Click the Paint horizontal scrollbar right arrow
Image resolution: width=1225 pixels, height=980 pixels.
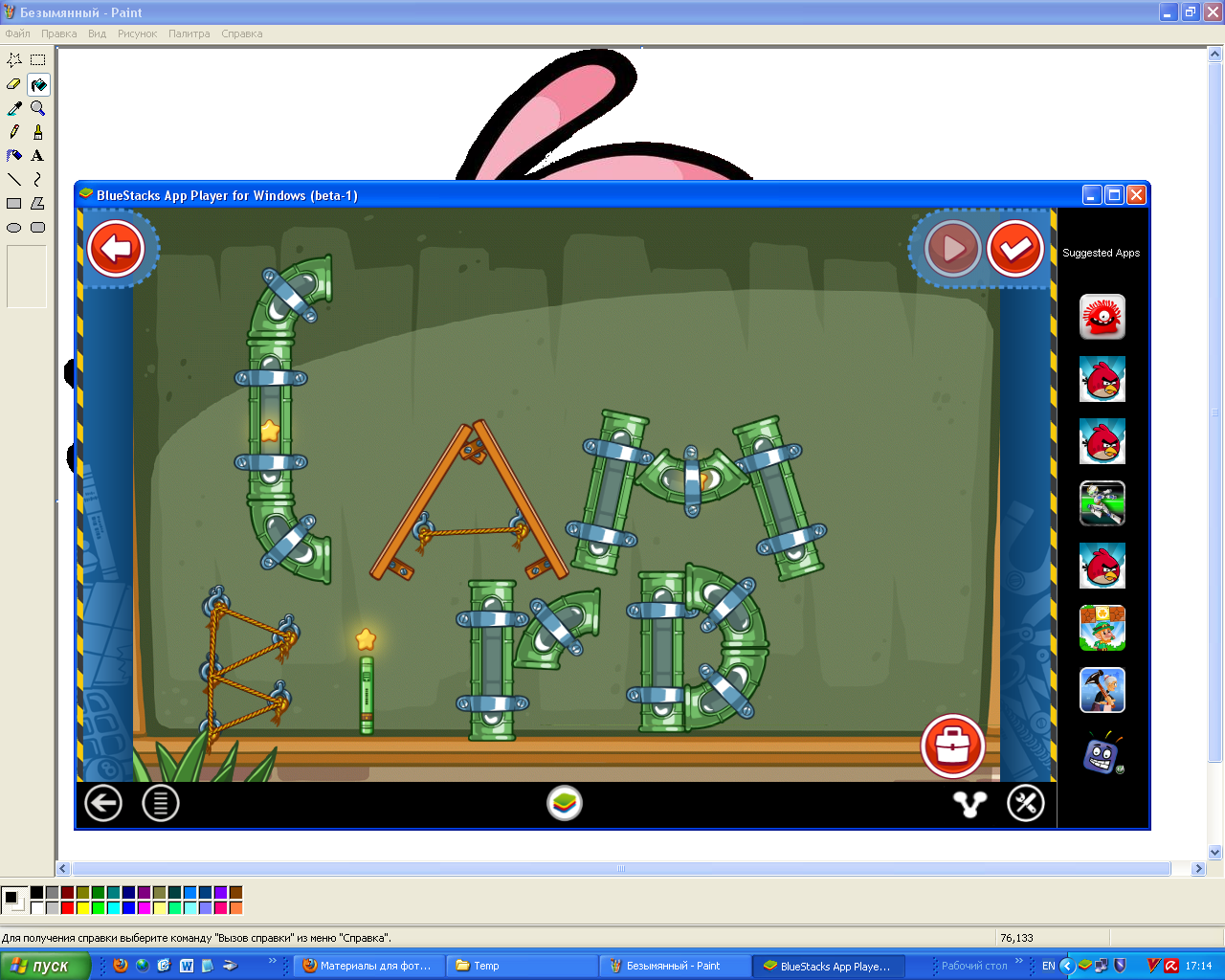[x=1198, y=869]
